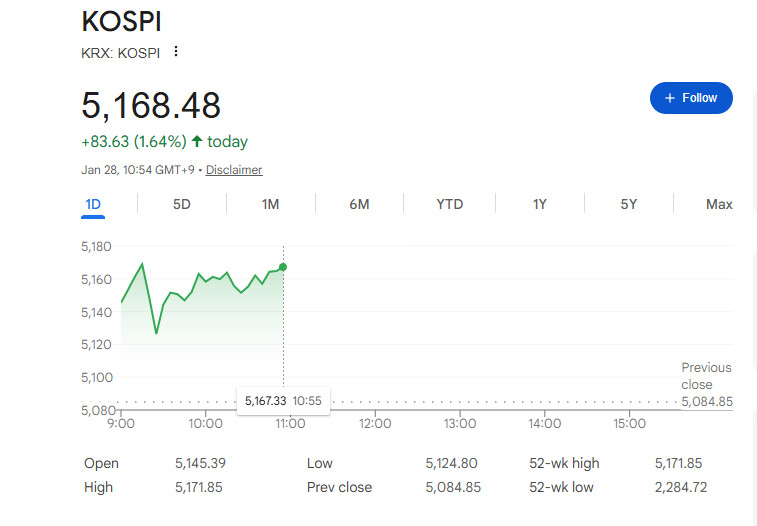The height and width of the screenshot is (526, 757).
Task: Click the 5,167.33 10:55 chart tooltip
Action: coord(283,401)
